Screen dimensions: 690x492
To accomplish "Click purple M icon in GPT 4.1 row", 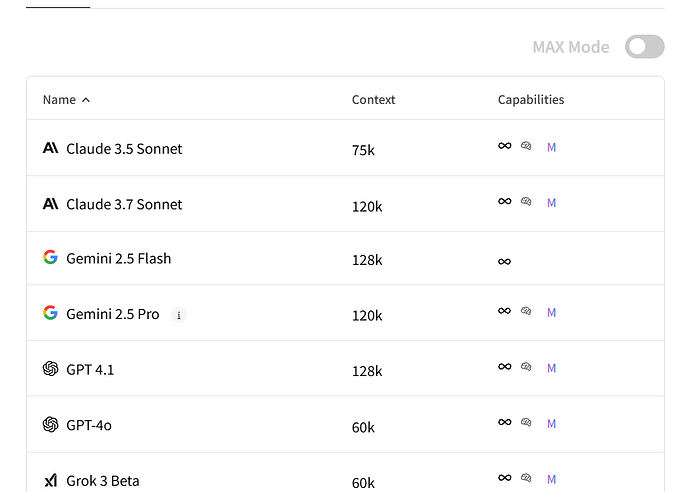I will 551,368.
